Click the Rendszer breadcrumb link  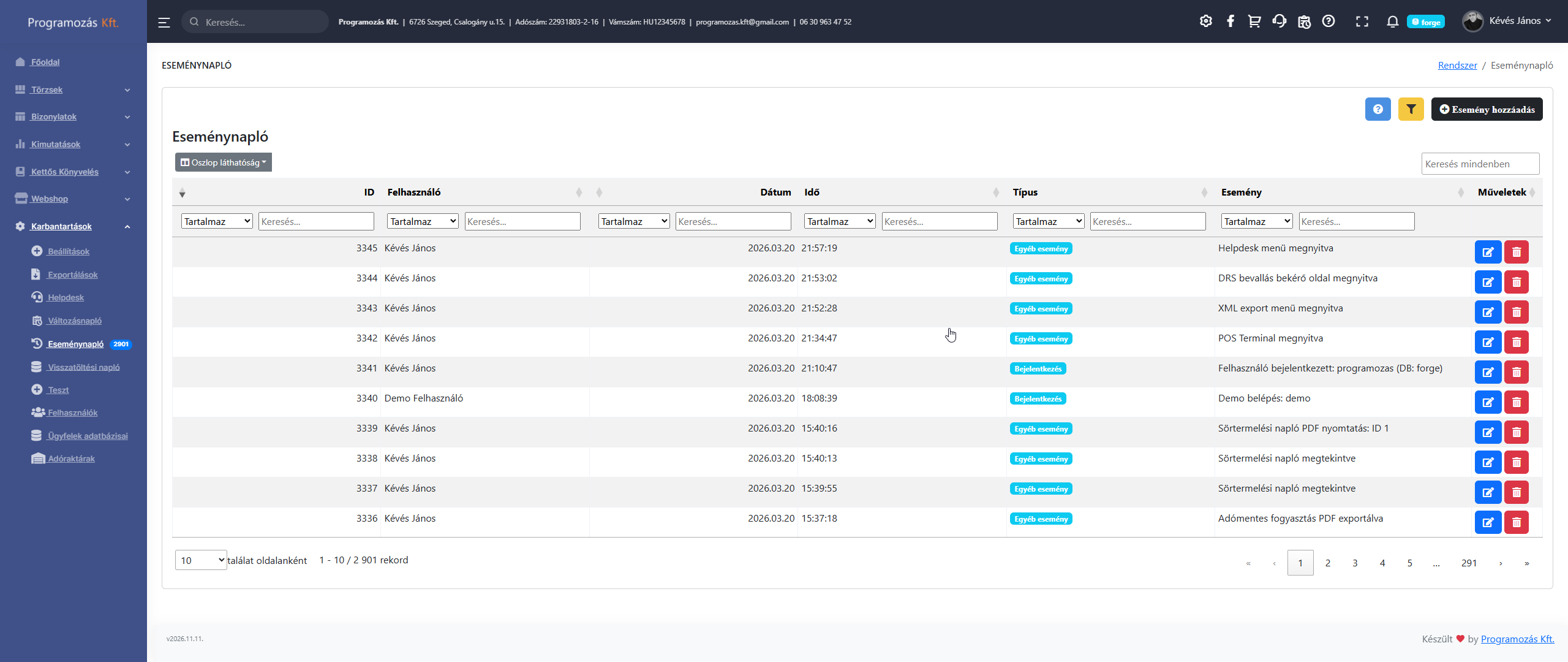[x=1457, y=65]
